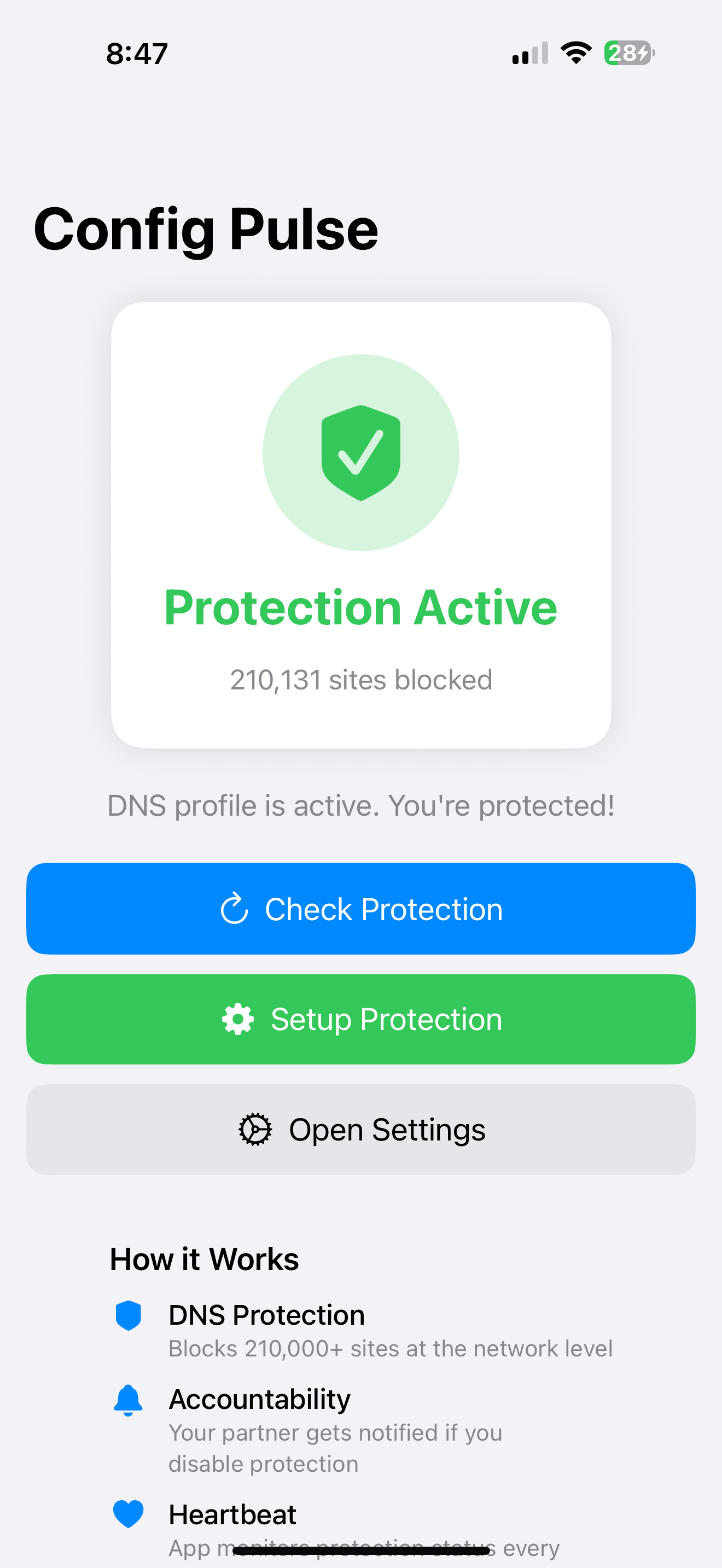
Task: Tap the Config Pulse title
Action: click(206, 229)
